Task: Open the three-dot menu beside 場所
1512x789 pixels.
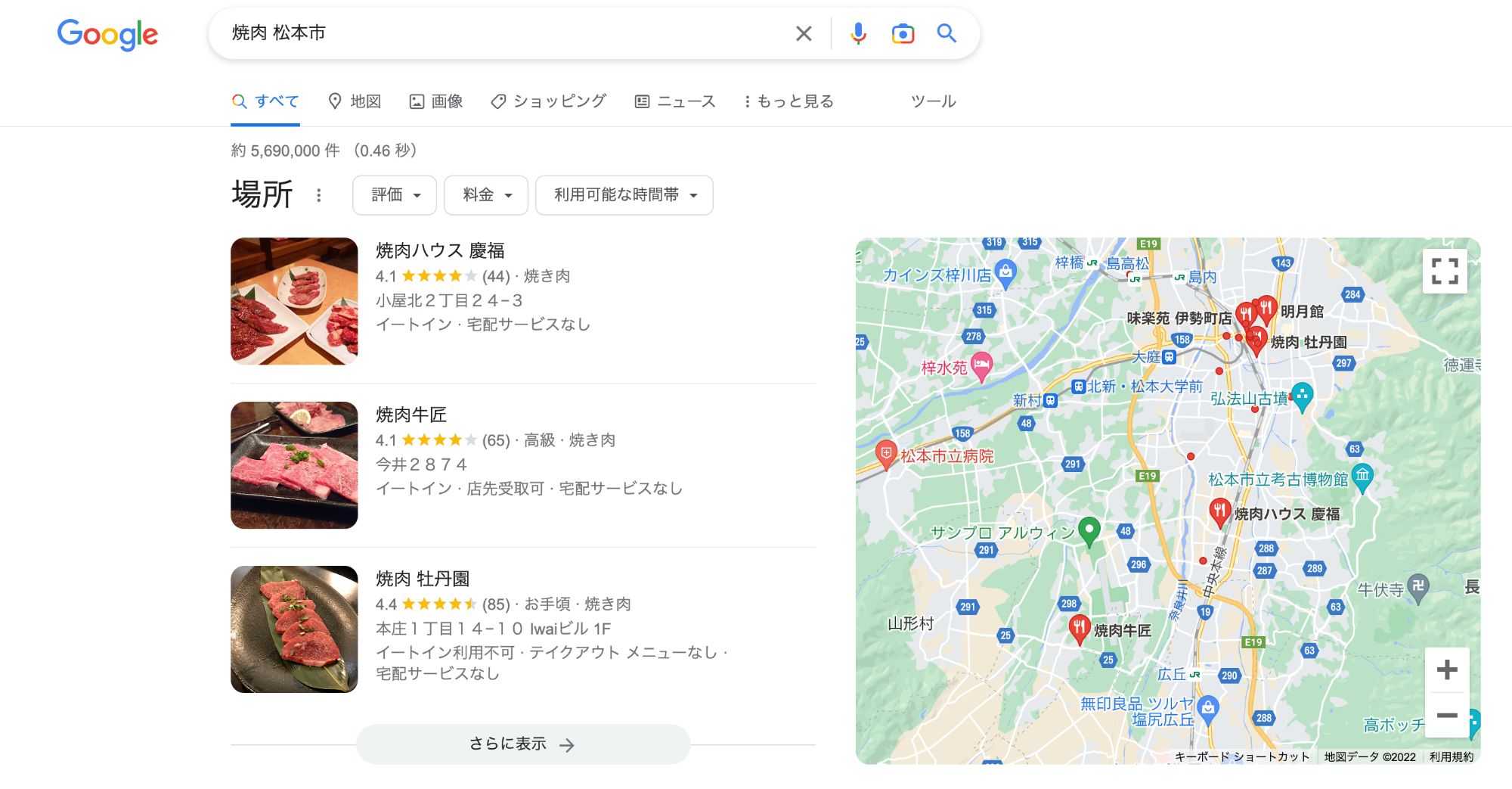Action: tap(319, 195)
